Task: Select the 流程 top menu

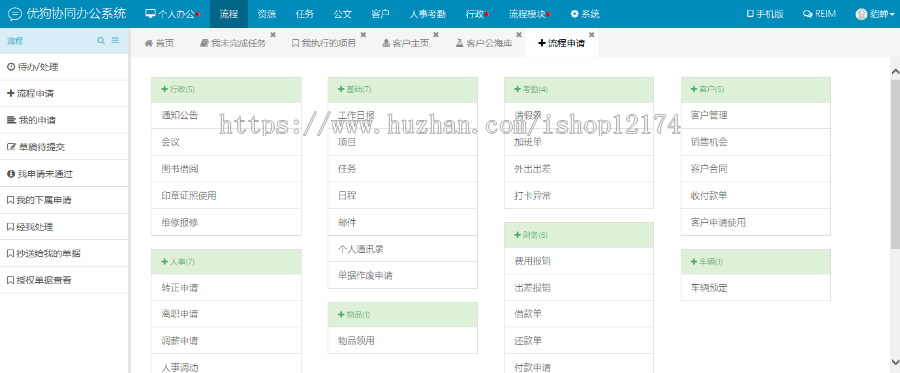Action: click(x=229, y=14)
